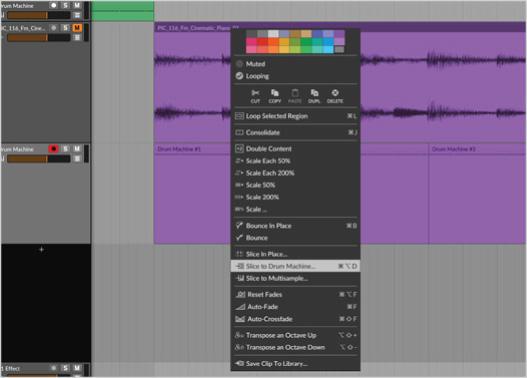Click the Delete icon in context menu
527x378 pixels.
coord(335,96)
